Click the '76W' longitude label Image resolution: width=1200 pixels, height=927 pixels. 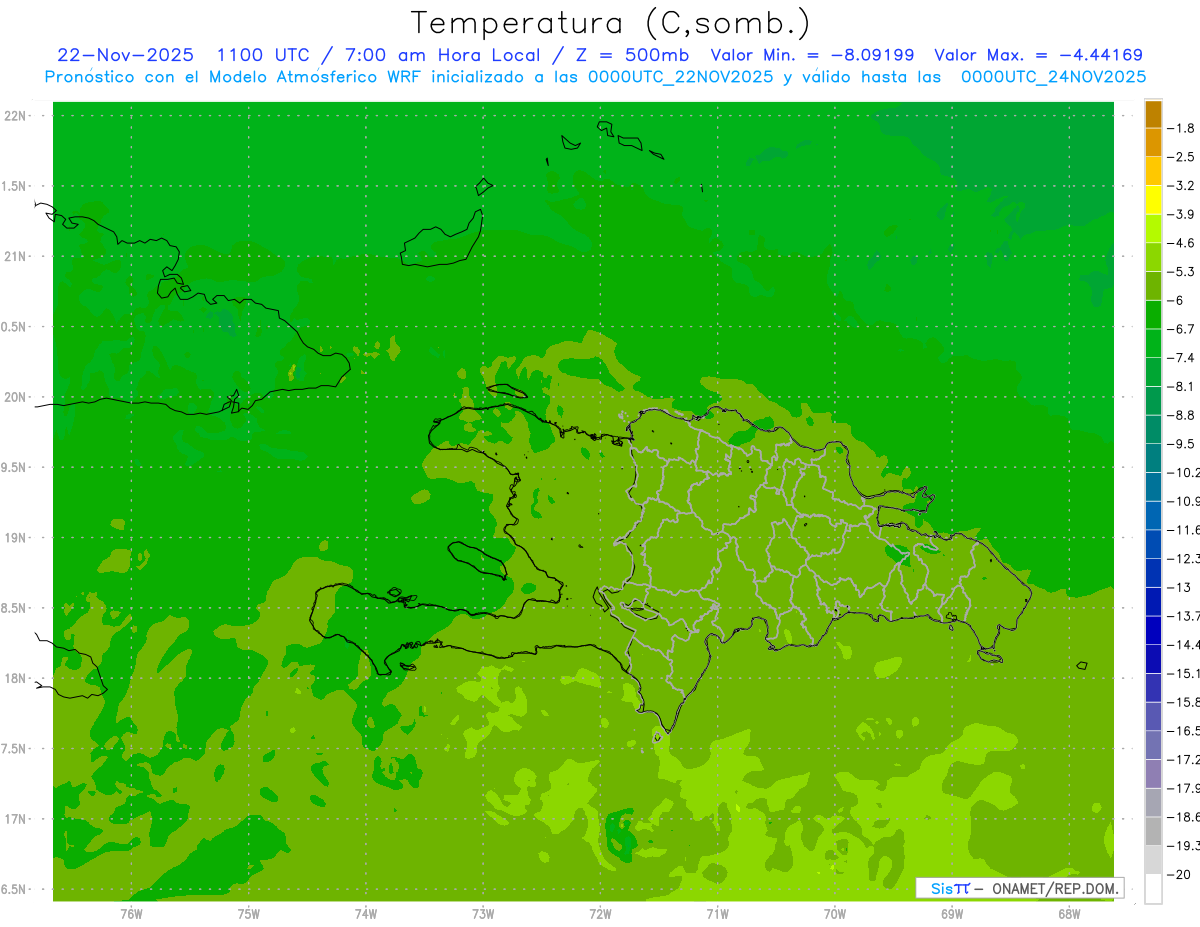(x=131, y=914)
